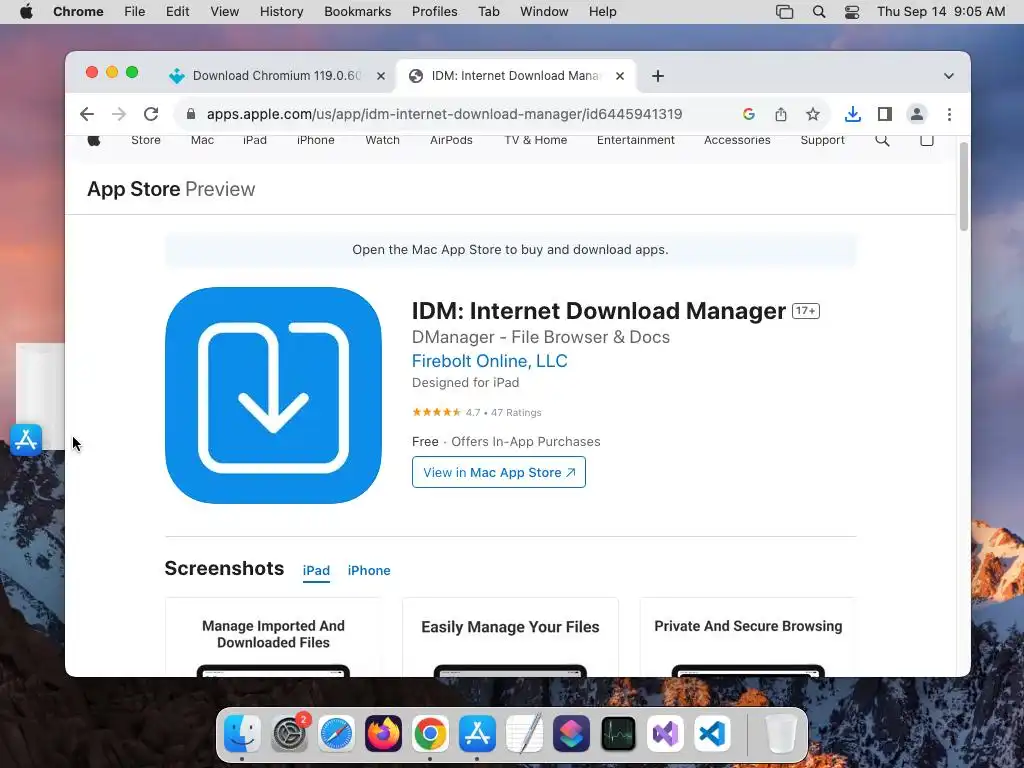This screenshot has width=1024, height=768.
Task: Launch Firefox from the Dock
Action: tap(383, 733)
